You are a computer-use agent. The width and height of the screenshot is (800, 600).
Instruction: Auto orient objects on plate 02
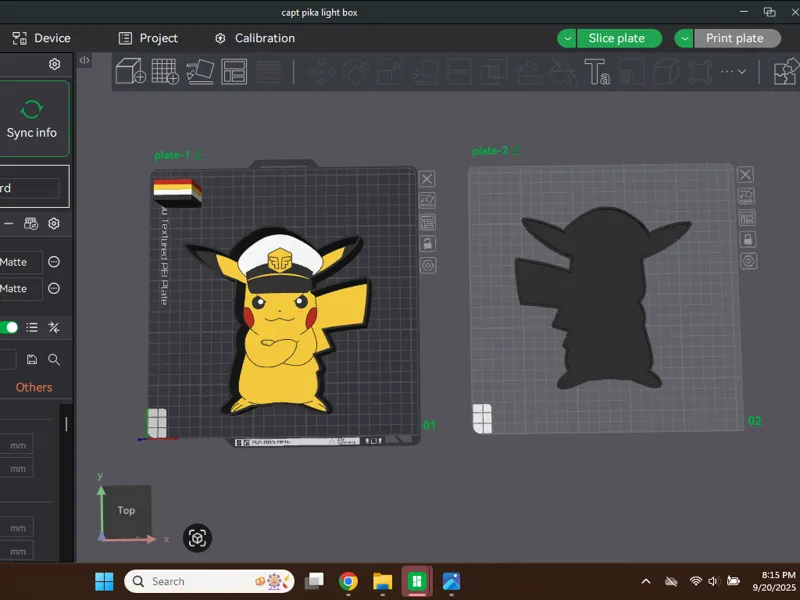746,196
